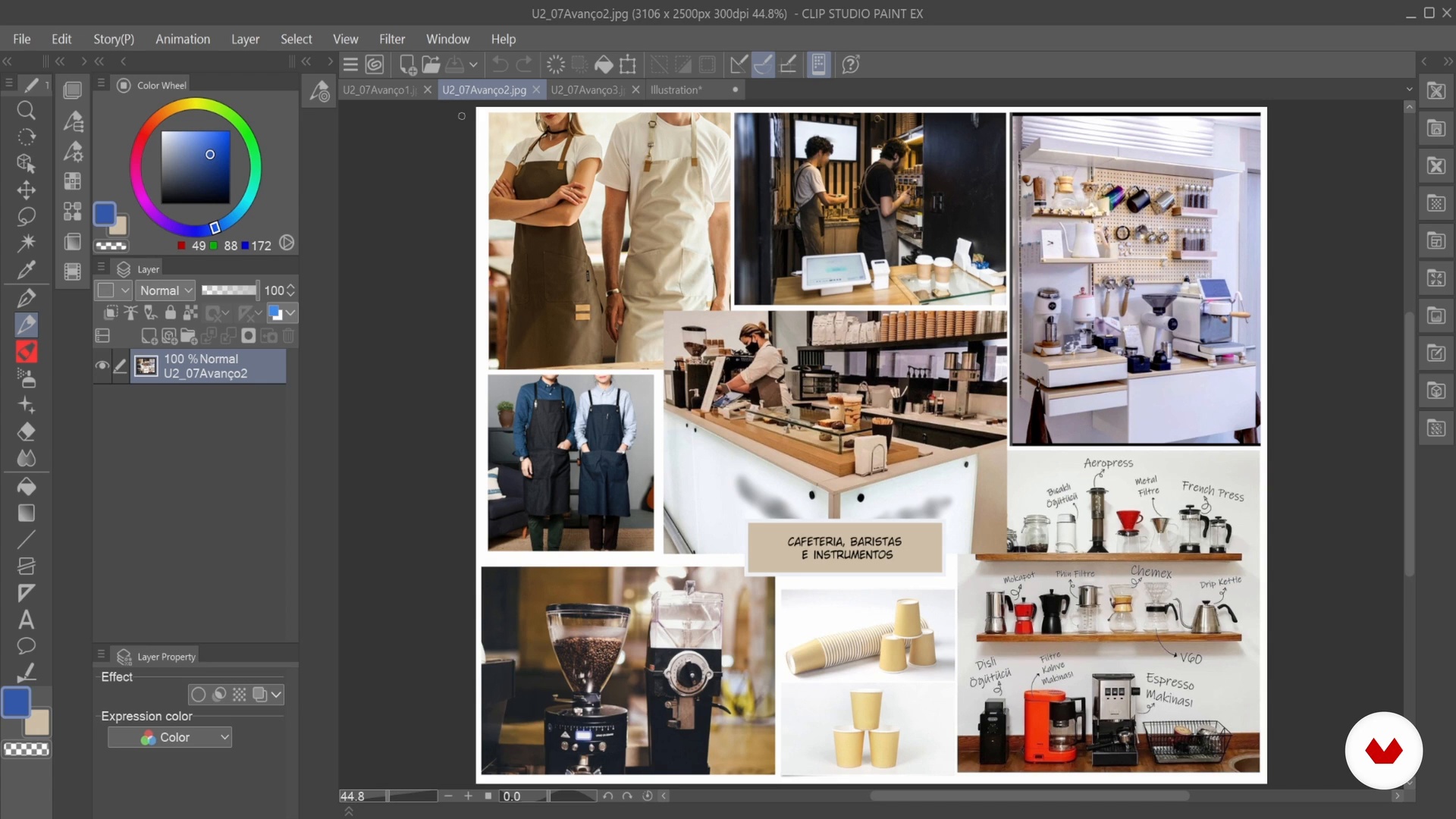Select the Correct line tool
Screen dimensions: 1456x819
[x=26, y=673]
